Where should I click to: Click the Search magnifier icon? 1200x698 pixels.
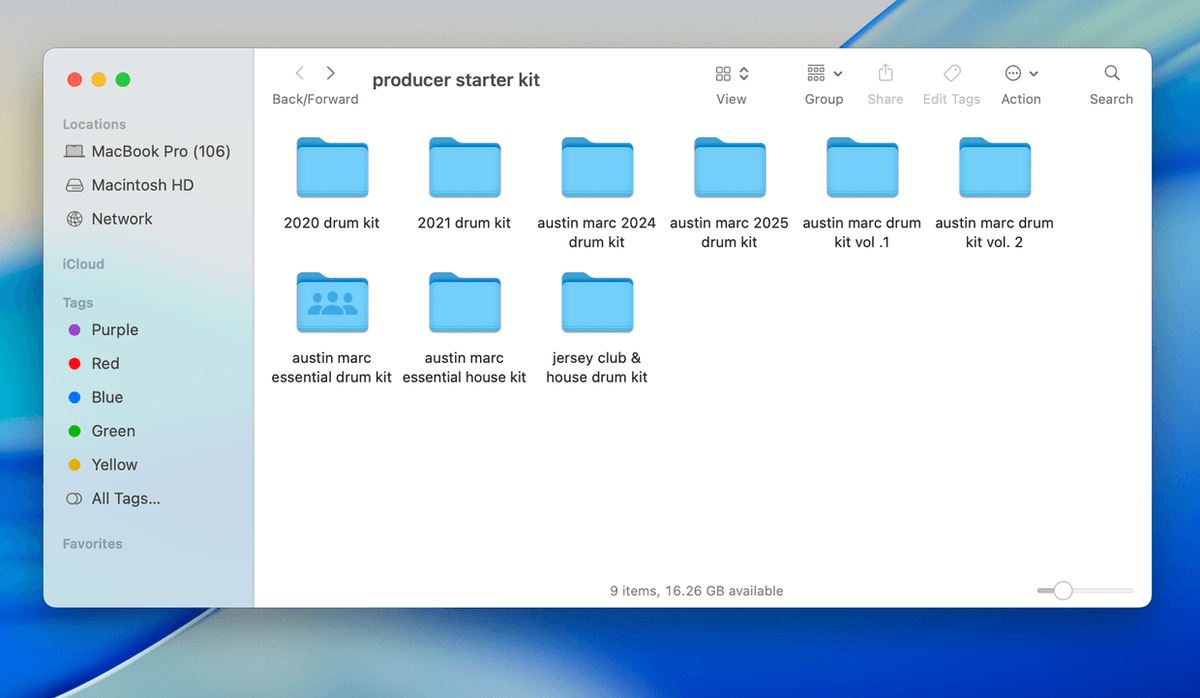[1111, 73]
